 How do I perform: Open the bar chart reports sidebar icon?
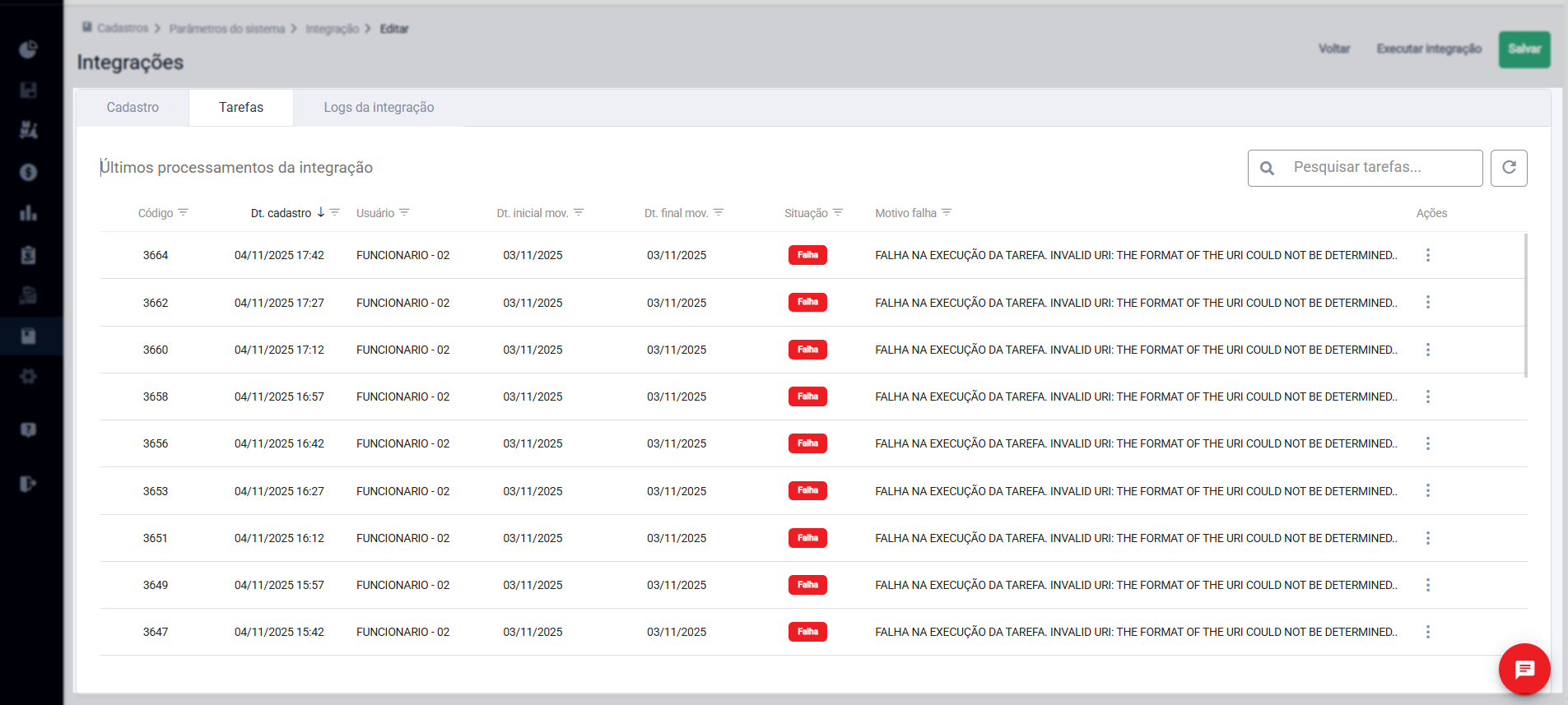point(29,213)
